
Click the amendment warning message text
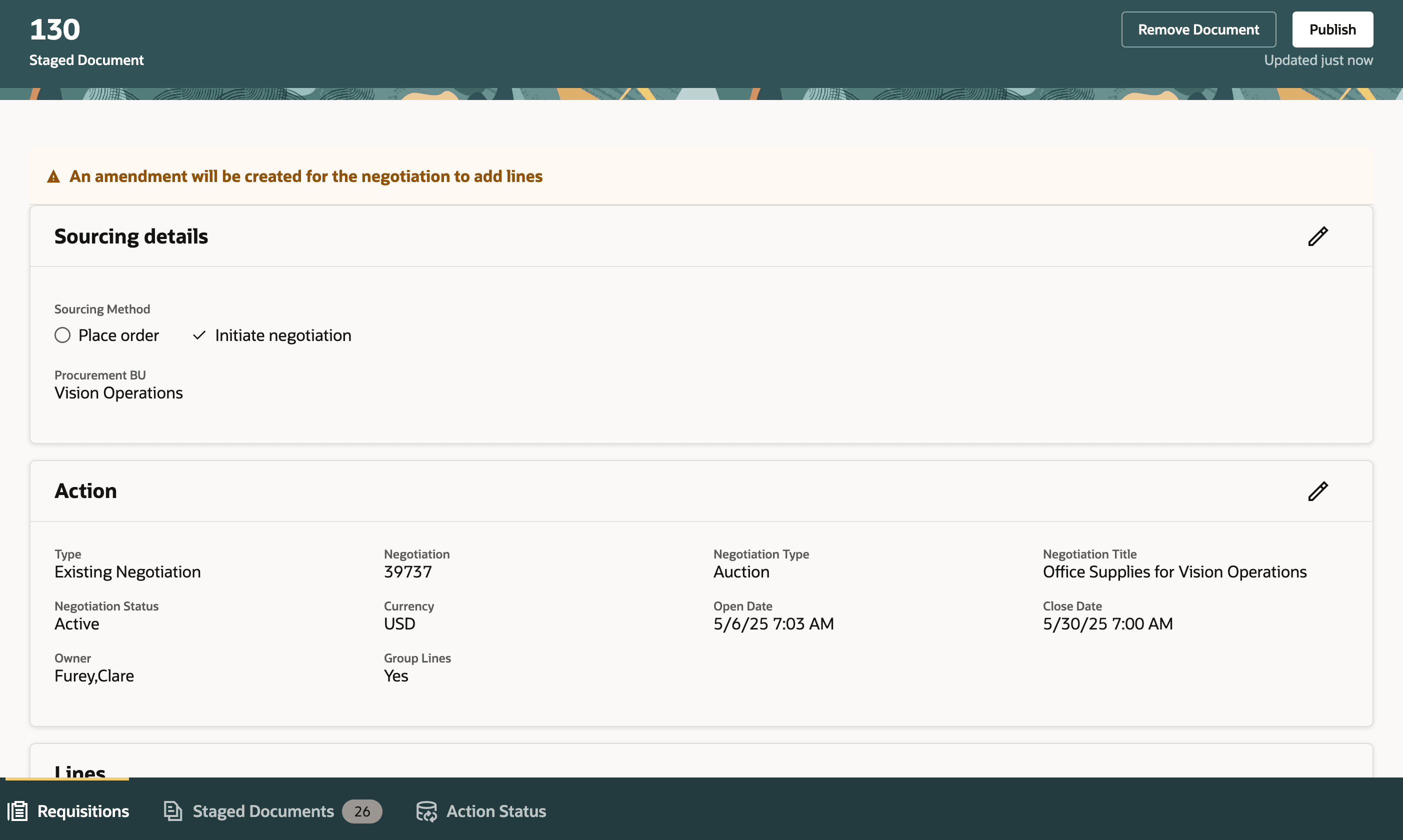[305, 176]
